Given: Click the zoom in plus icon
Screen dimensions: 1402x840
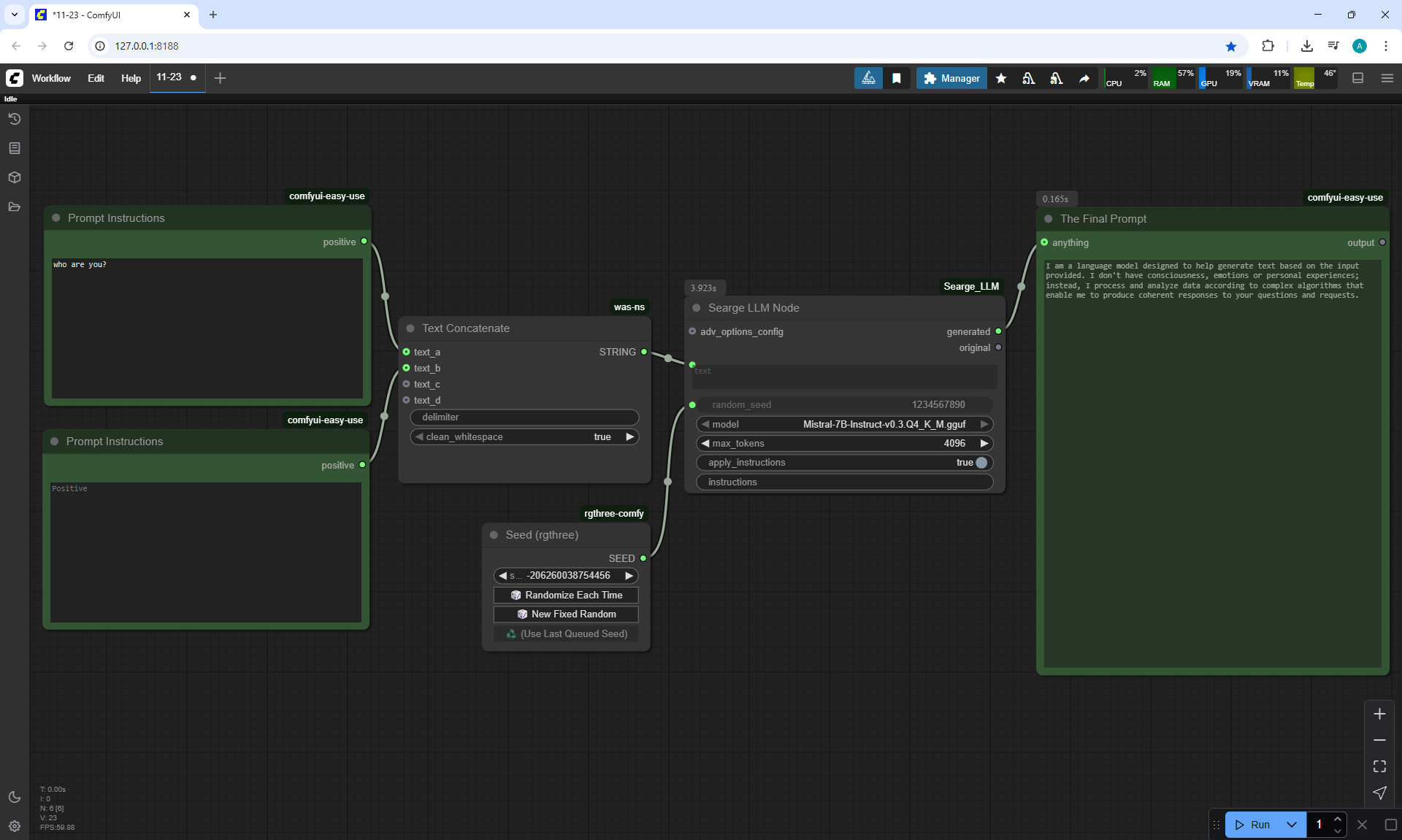Looking at the screenshot, I should 1379,714.
